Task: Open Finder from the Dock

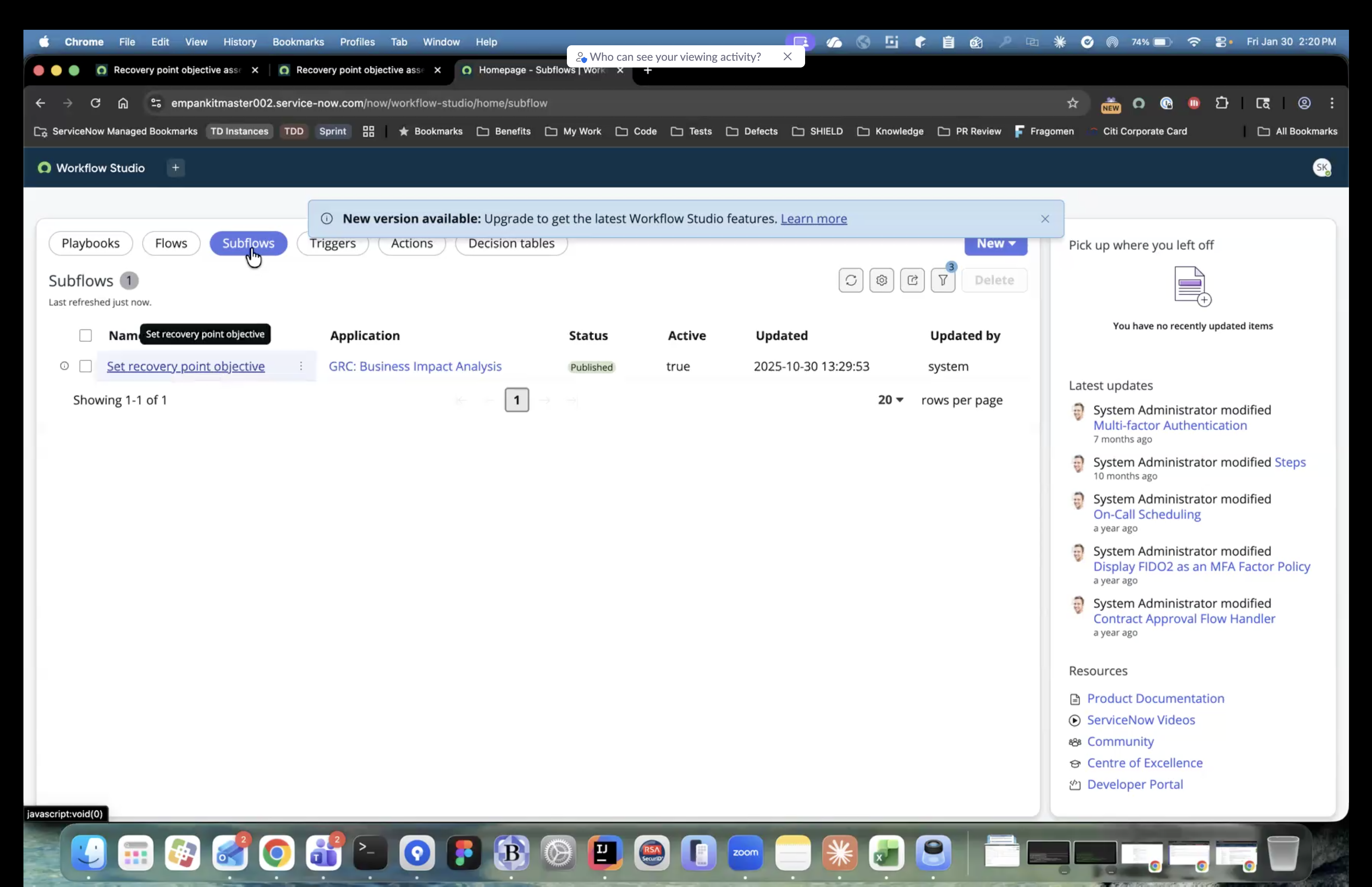Action: [89, 852]
